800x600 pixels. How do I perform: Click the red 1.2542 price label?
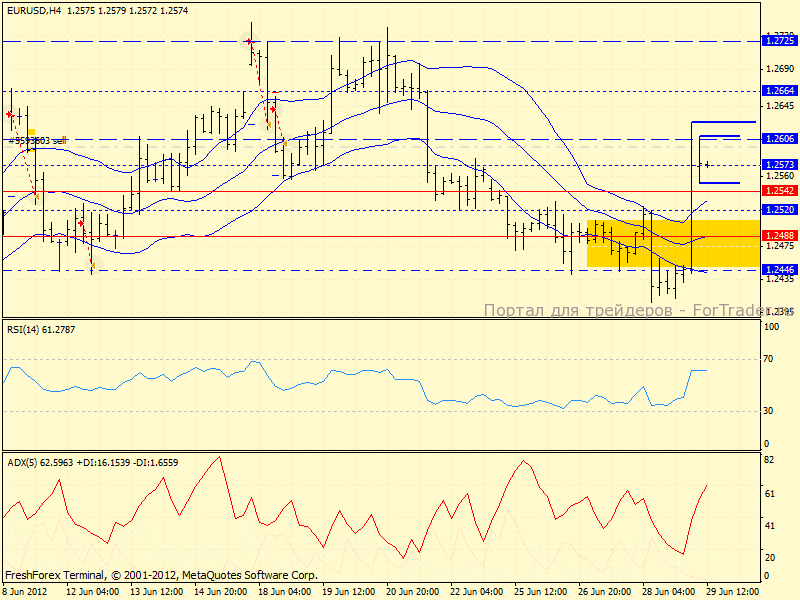coord(779,191)
